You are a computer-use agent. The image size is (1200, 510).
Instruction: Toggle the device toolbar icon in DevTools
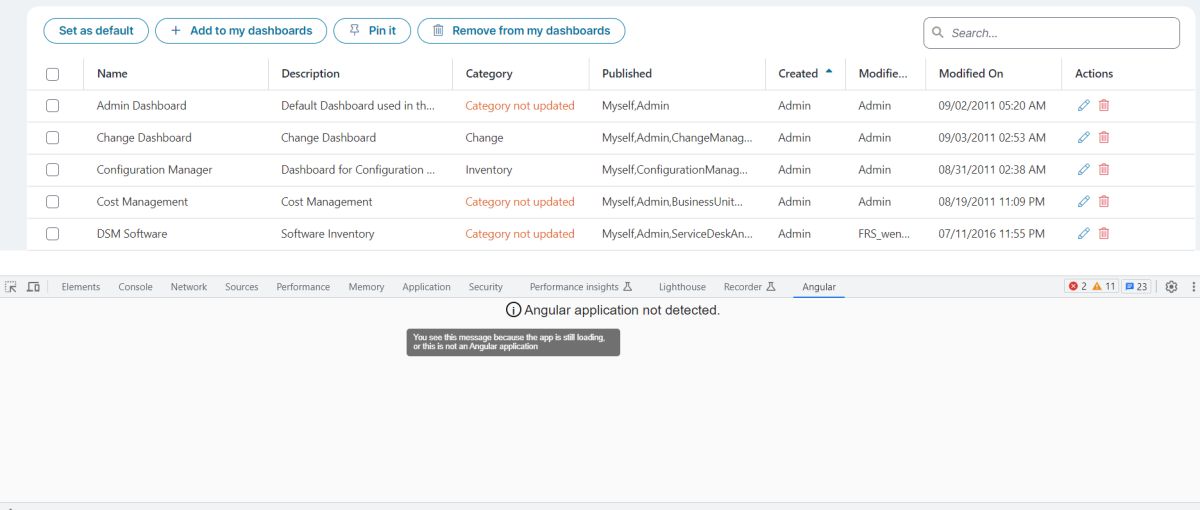[x=33, y=287]
